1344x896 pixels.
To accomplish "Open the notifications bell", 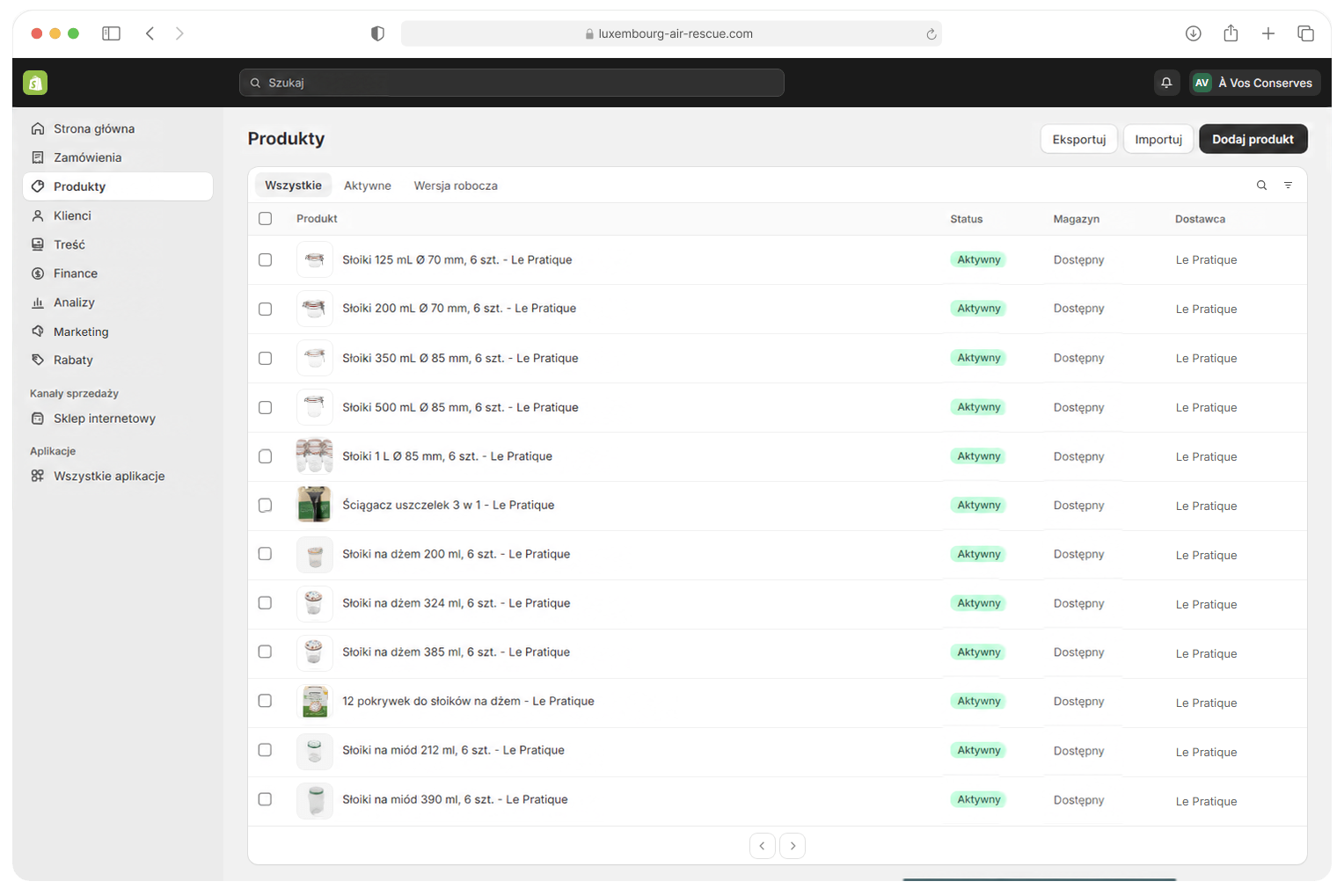I will pyautogui.click(x=1166, y=83).
